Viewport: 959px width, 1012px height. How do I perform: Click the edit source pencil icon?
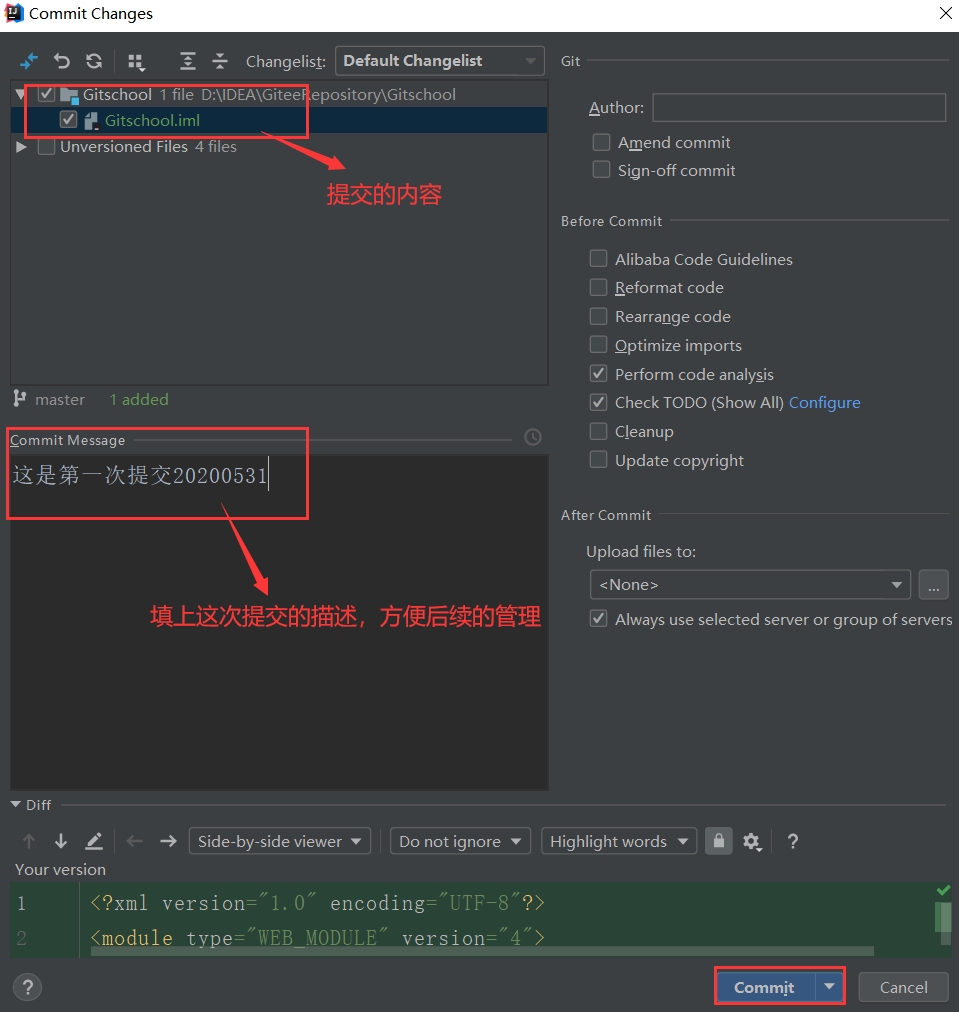[94, 841]
